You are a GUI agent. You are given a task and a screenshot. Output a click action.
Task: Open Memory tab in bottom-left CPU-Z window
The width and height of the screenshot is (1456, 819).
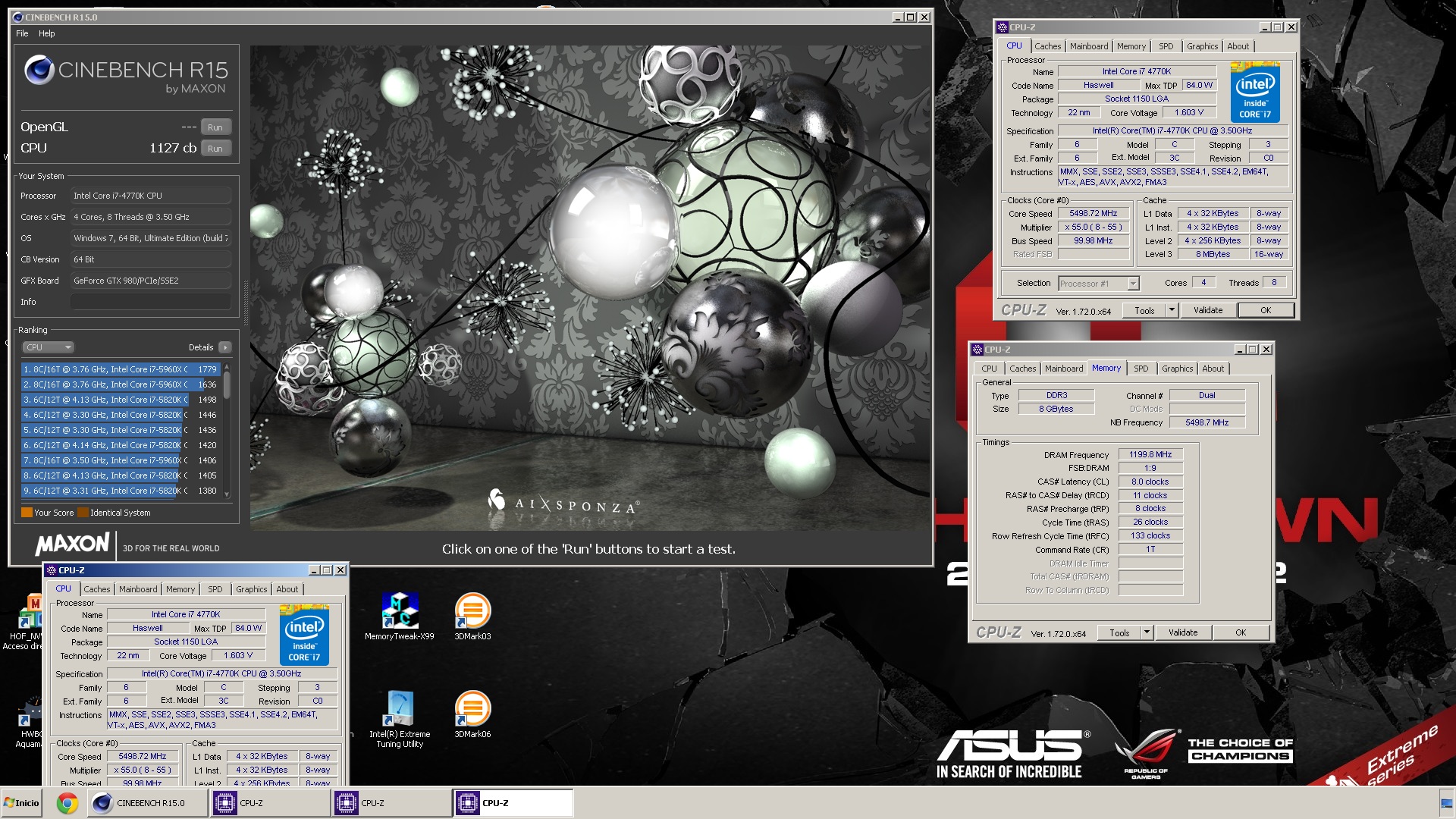180,589
